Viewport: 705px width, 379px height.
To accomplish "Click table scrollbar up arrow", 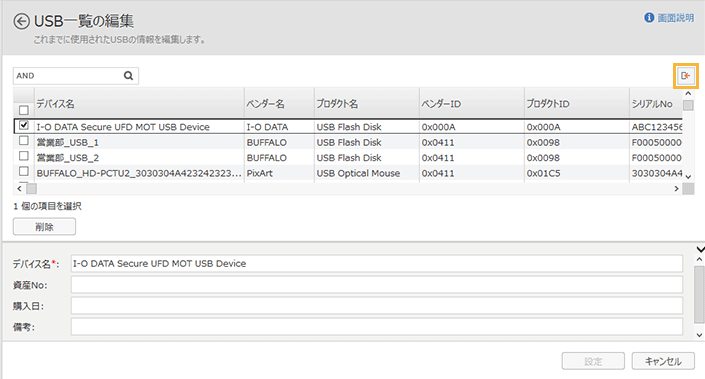I will pos(688,94).
